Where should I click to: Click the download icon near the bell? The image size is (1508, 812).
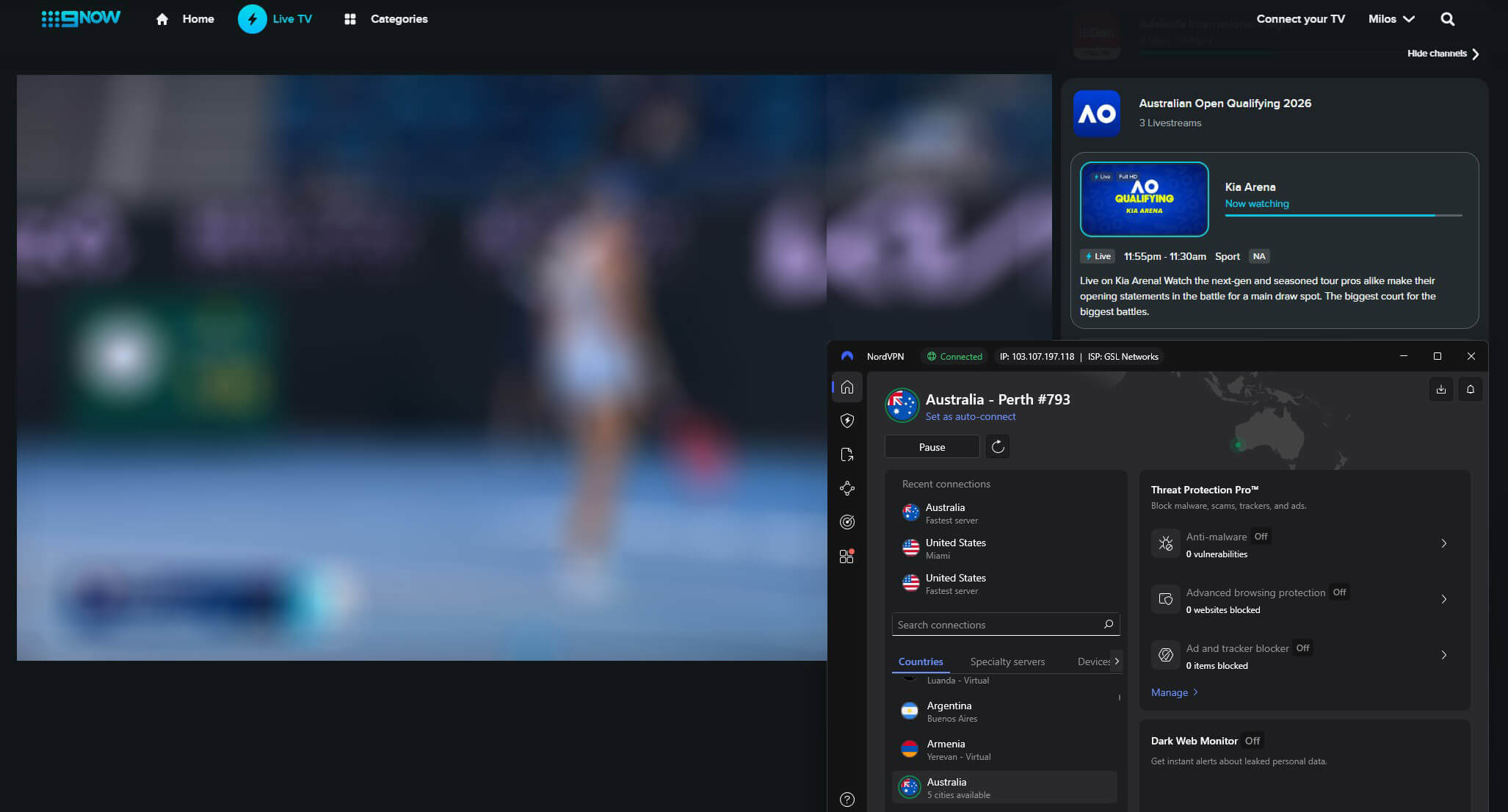click(1441, 389)
